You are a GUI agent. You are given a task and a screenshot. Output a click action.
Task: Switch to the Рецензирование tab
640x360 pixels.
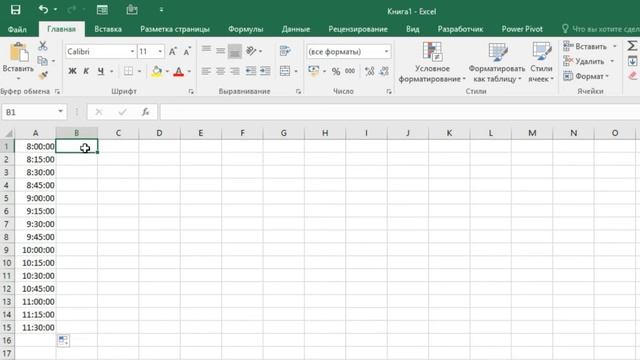tap(358, 29)
